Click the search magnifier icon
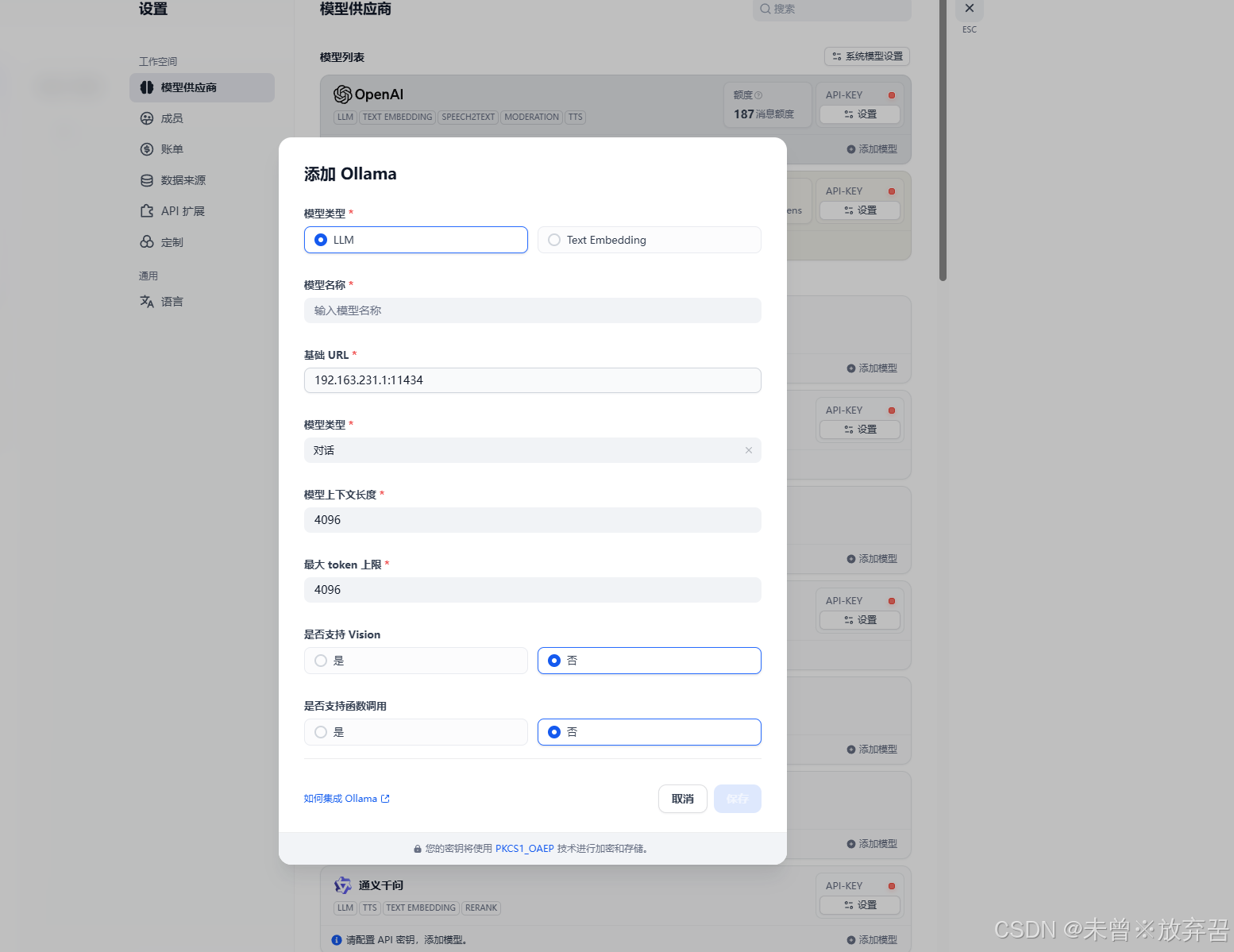Image resolution: width=1234 pixels, height=952 pixels. pyautogui.click(x=765, y=9)
